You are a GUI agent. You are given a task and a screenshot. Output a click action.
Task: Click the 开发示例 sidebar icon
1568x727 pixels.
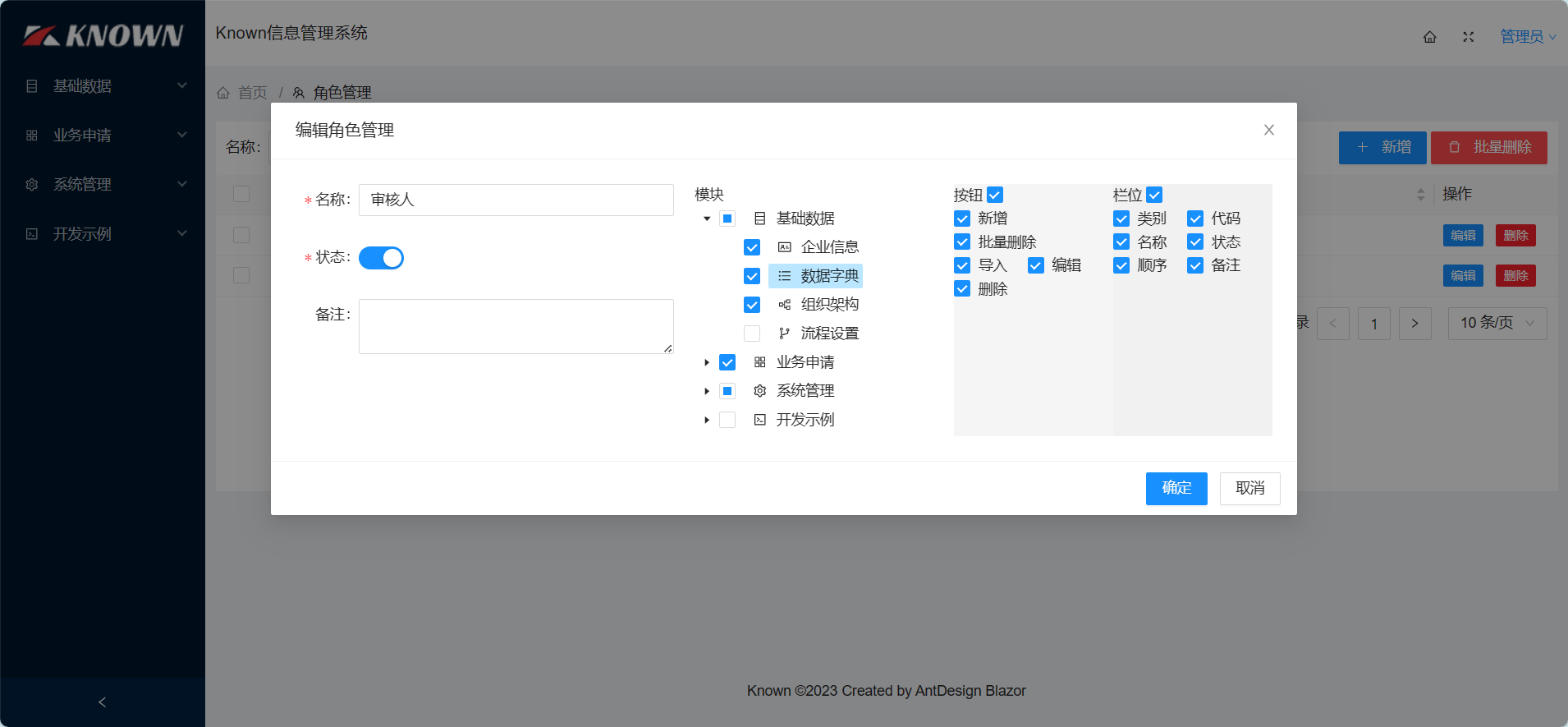tap(32, 234)
